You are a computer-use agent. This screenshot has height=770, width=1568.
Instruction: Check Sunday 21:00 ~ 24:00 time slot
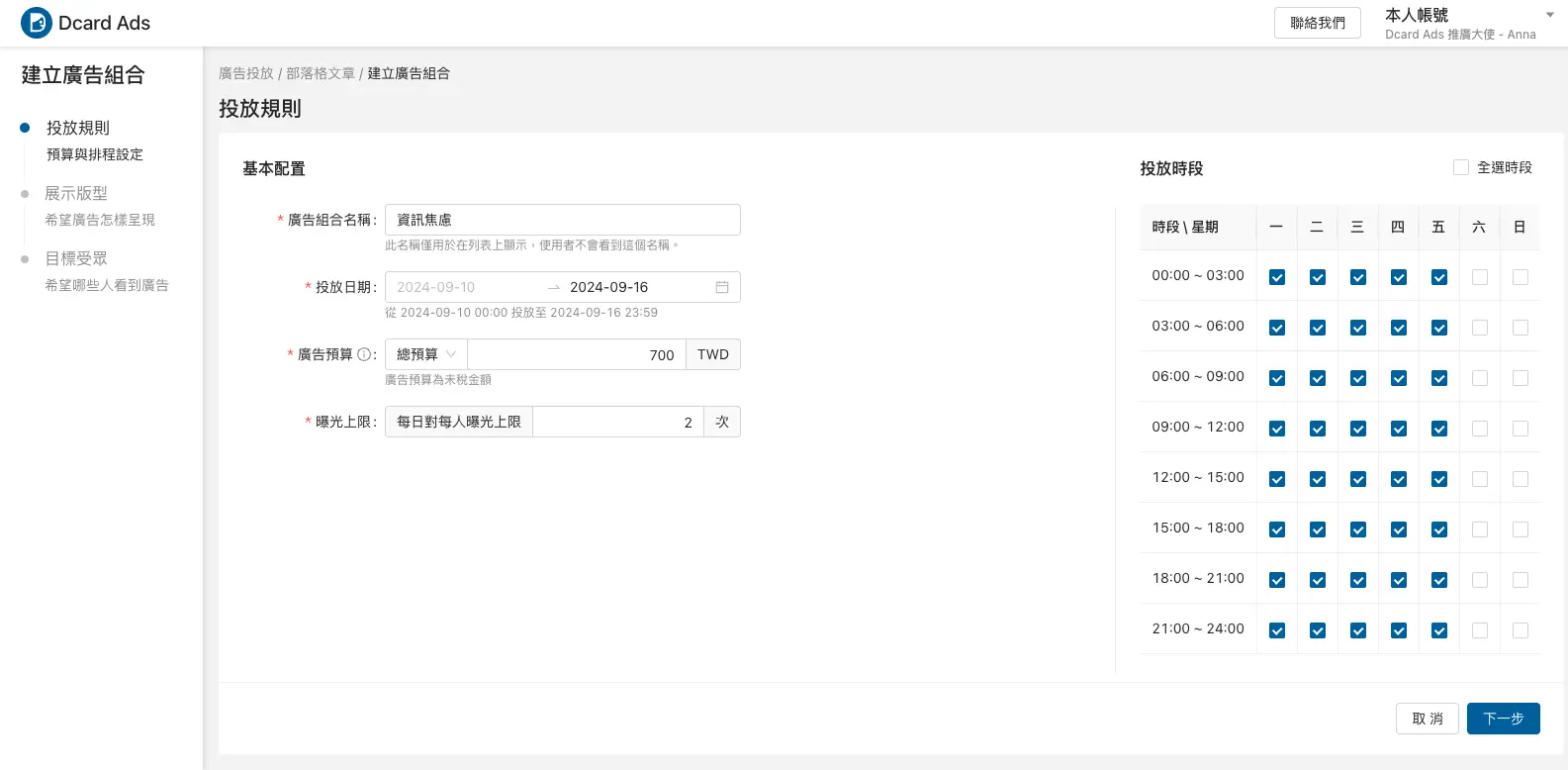[1521, 630]
